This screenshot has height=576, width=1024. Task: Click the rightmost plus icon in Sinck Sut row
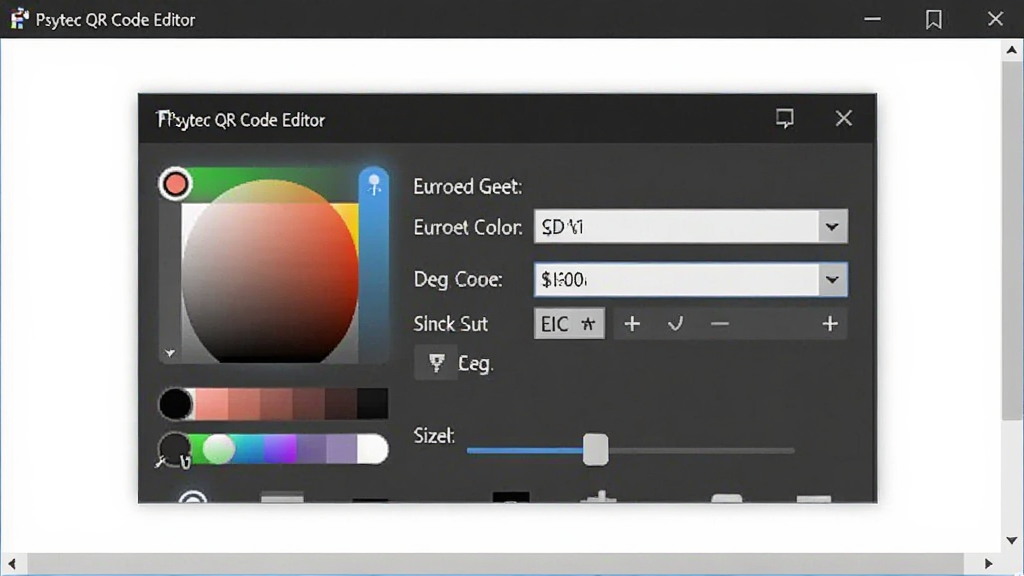[830, 324]
